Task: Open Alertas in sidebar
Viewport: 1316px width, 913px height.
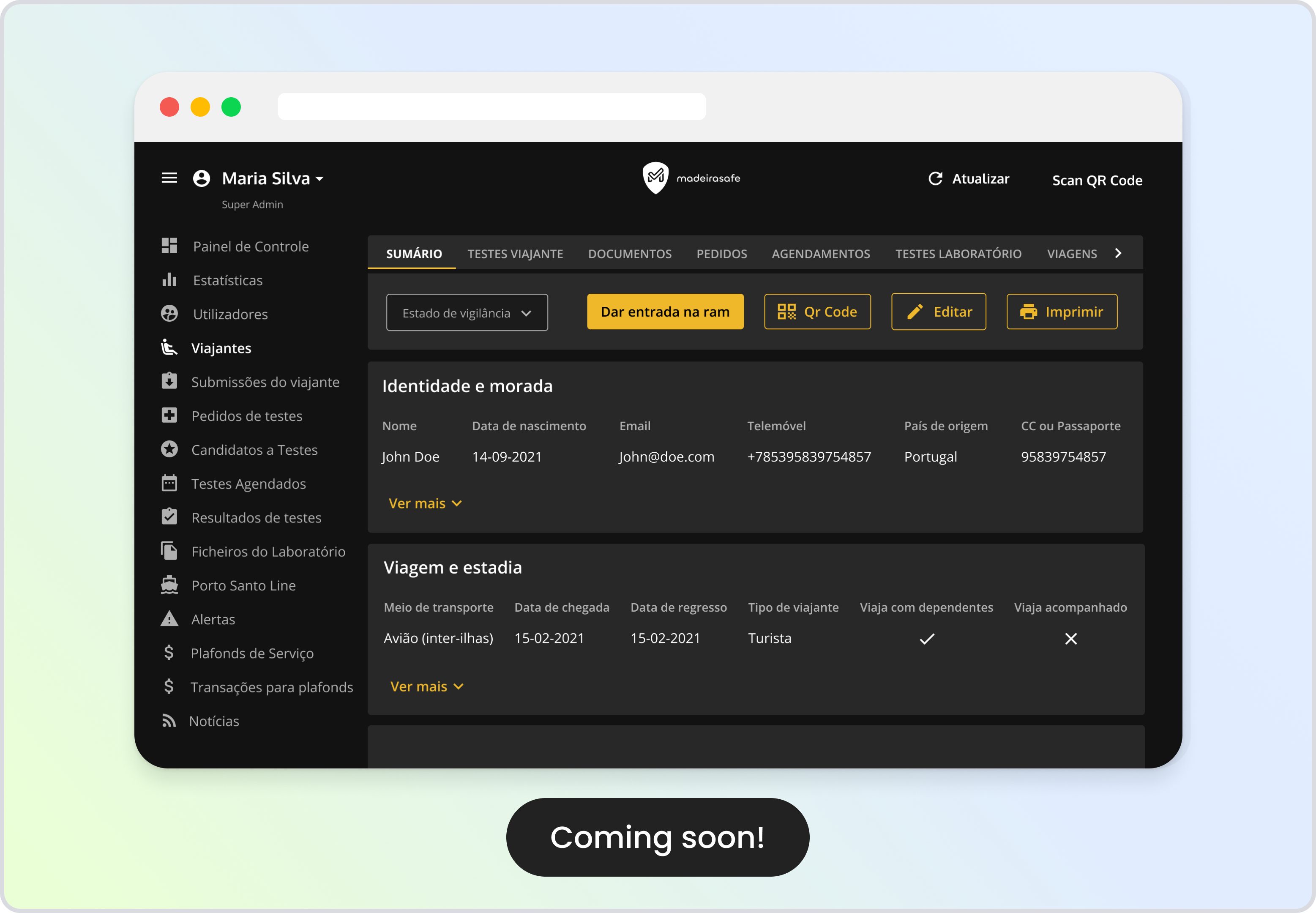Action: pos(213,620)
